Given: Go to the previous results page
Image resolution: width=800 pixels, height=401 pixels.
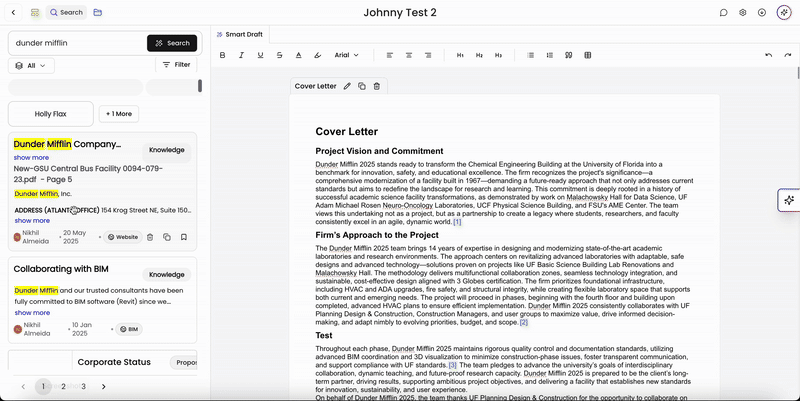Looking at the screenshot, I should click(23, 387).
